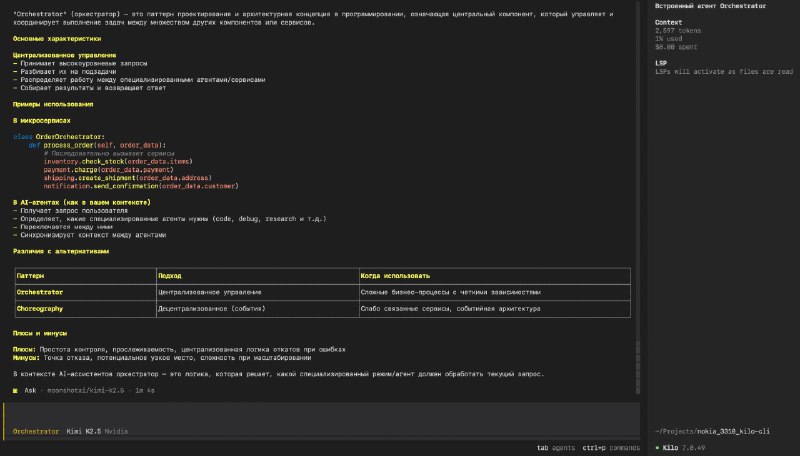Click the 'Orchestrator' table cell

coord(86,292)
